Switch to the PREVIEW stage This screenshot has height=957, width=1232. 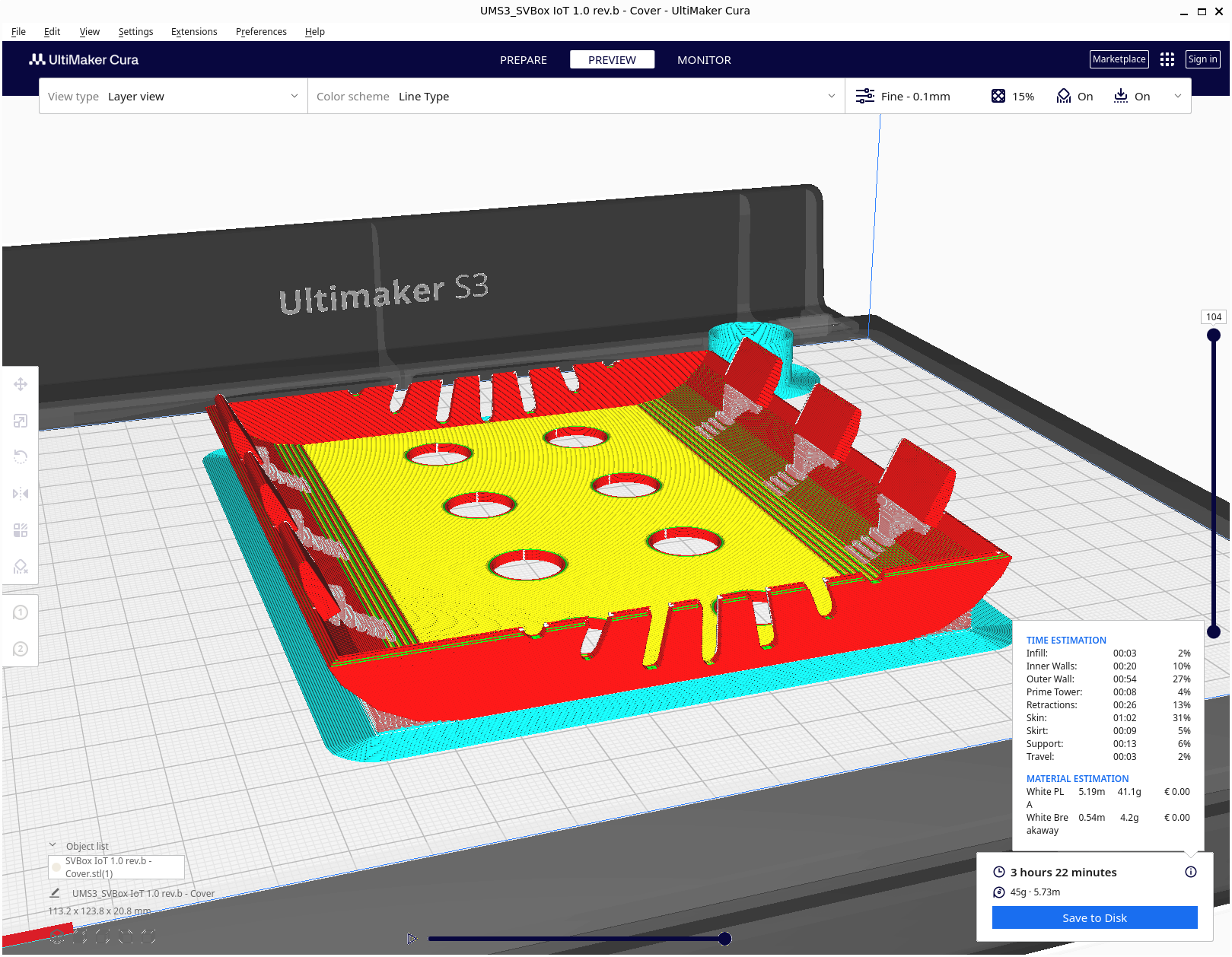point(612,60)
